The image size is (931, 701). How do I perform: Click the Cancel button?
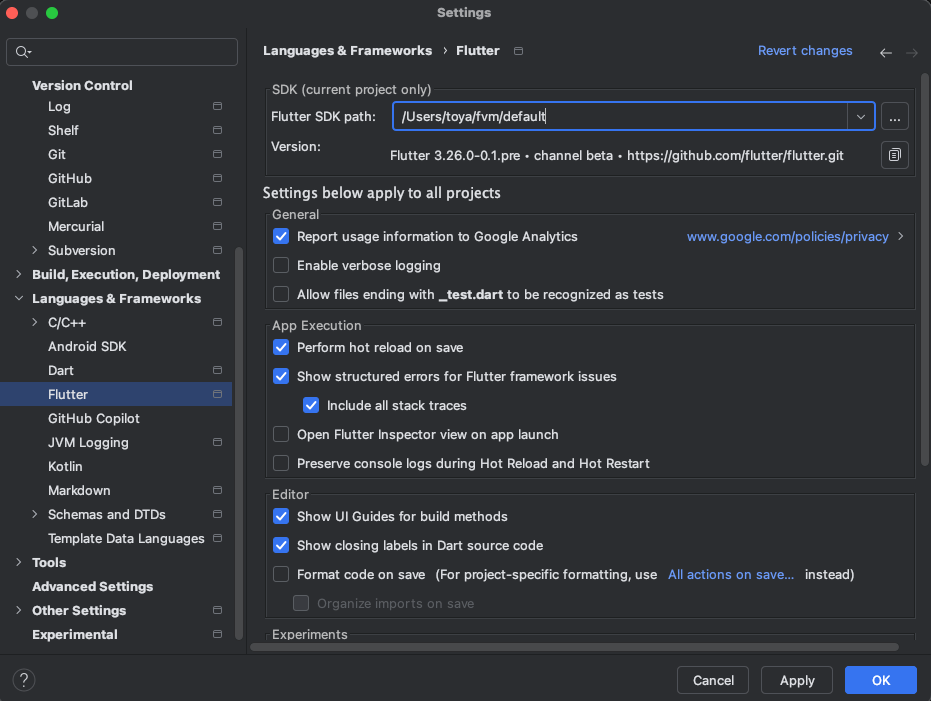click(712, 680)
